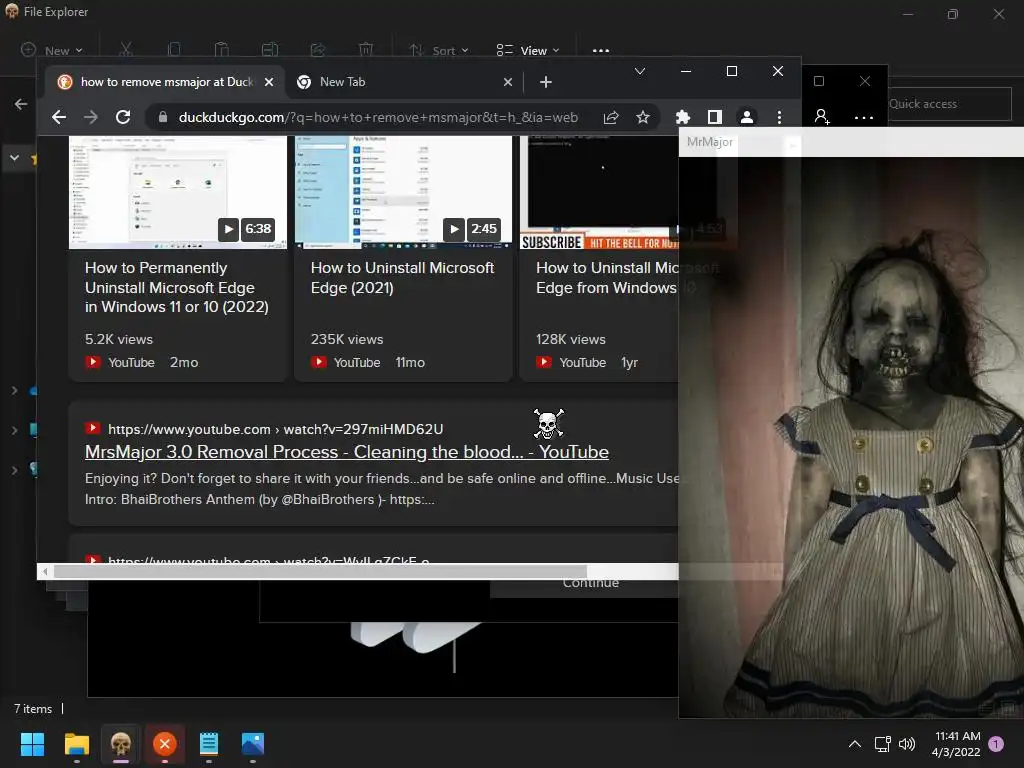Open the File Explorer View dropdown

[528, 50]
